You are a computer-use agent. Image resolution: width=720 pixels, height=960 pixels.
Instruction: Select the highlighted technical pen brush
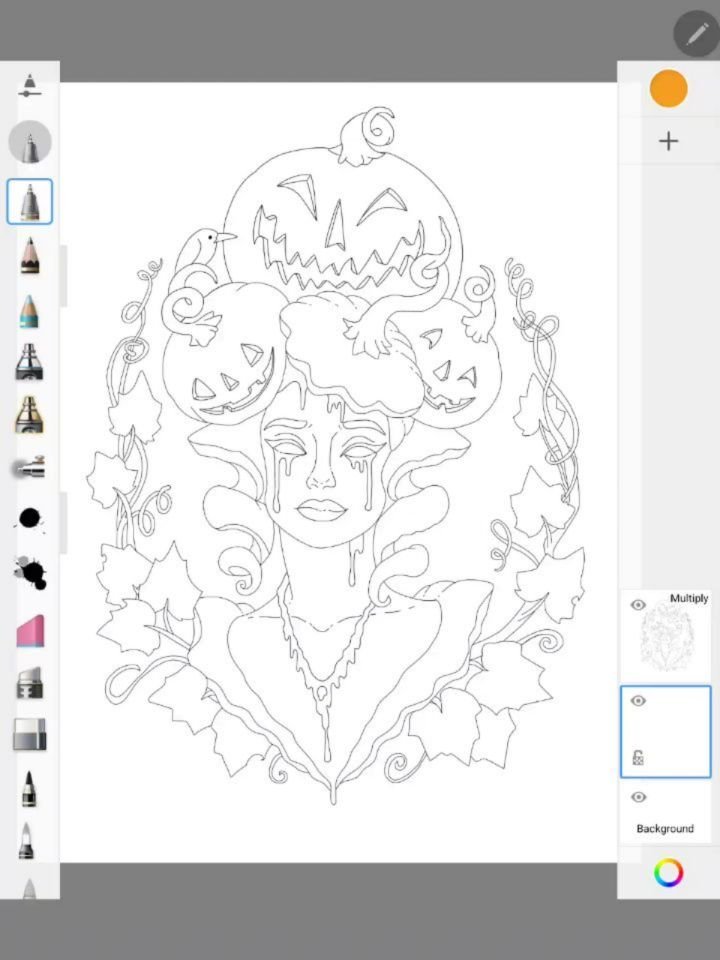tap(29, 201)
